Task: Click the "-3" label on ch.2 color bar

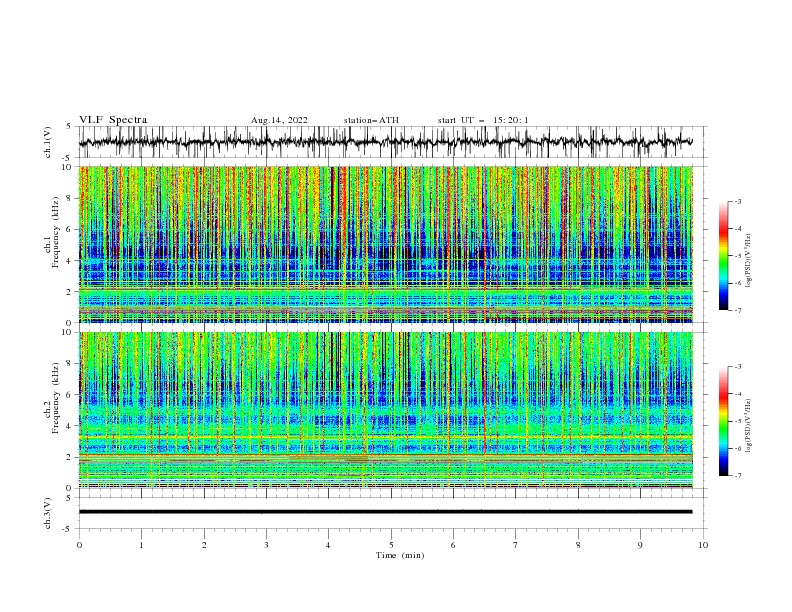Action: [x=738, y=367]
